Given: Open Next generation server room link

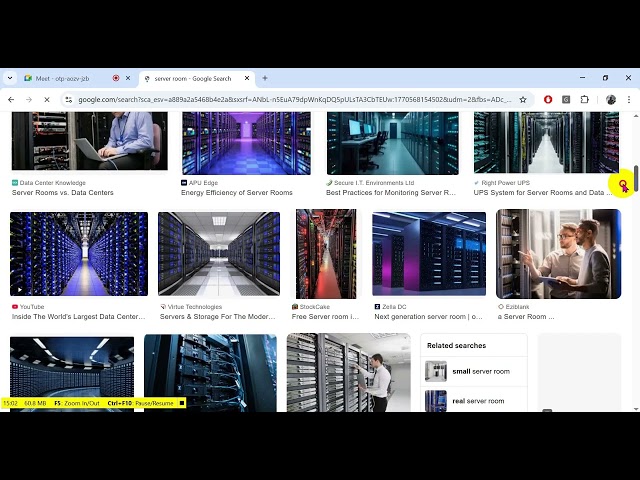Looking at the screenshot, I should point(428,317).
